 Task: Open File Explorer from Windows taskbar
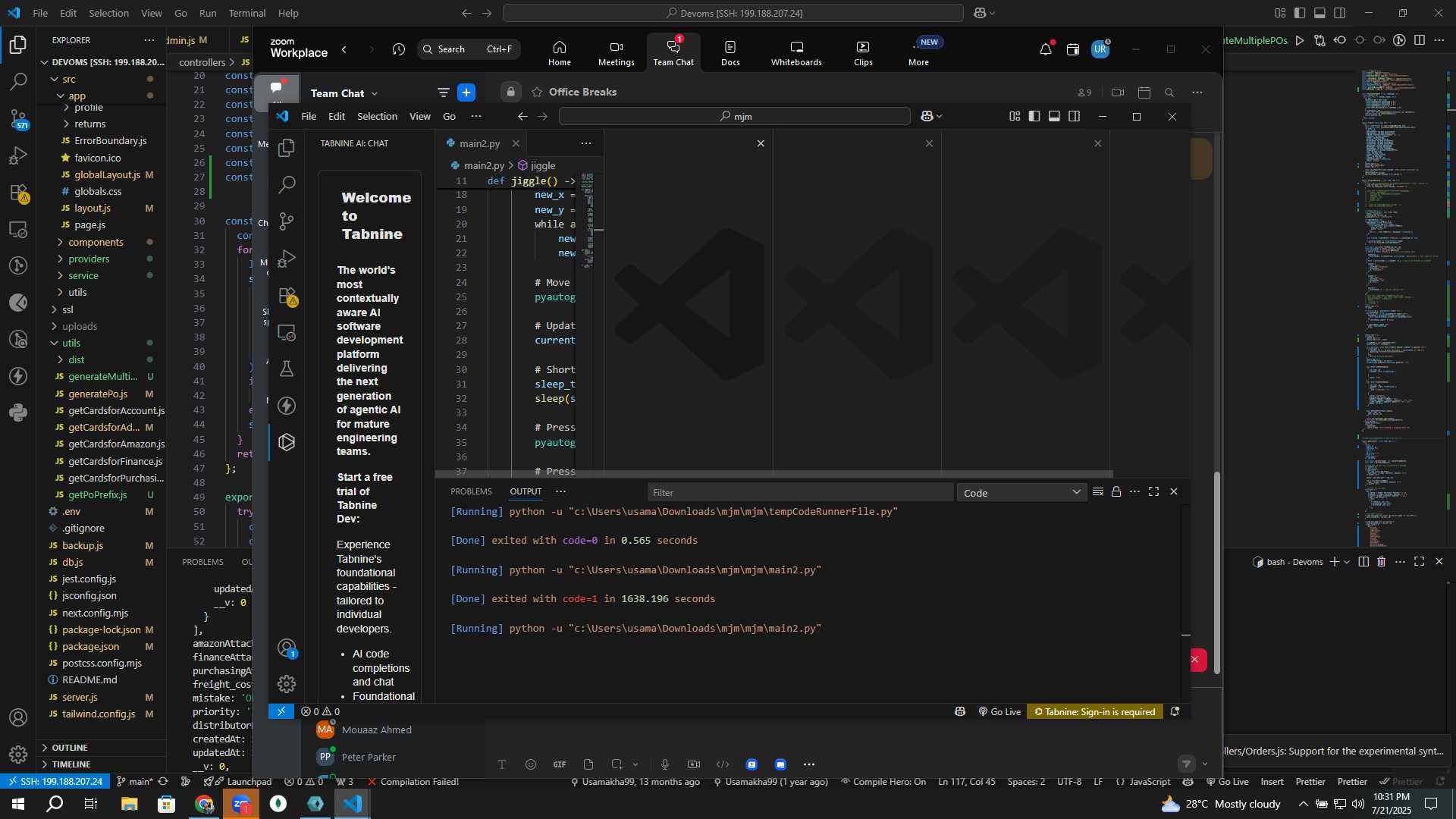129,804
